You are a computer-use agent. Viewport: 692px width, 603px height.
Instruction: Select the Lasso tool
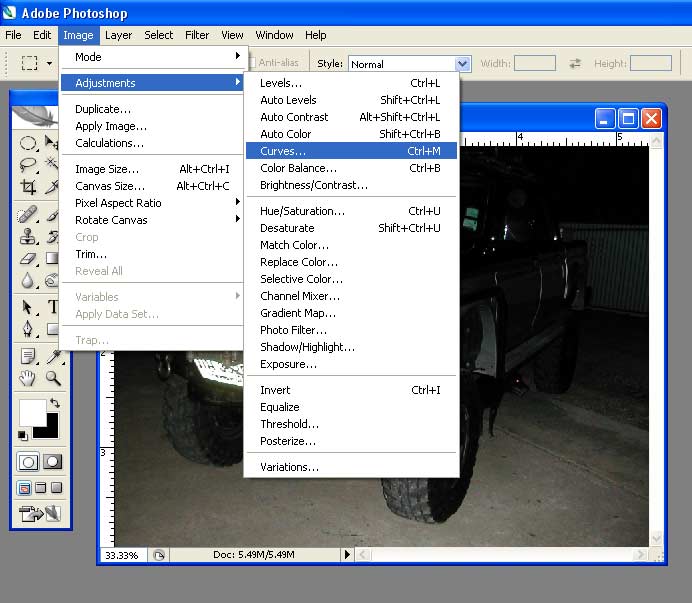(29, 164)
